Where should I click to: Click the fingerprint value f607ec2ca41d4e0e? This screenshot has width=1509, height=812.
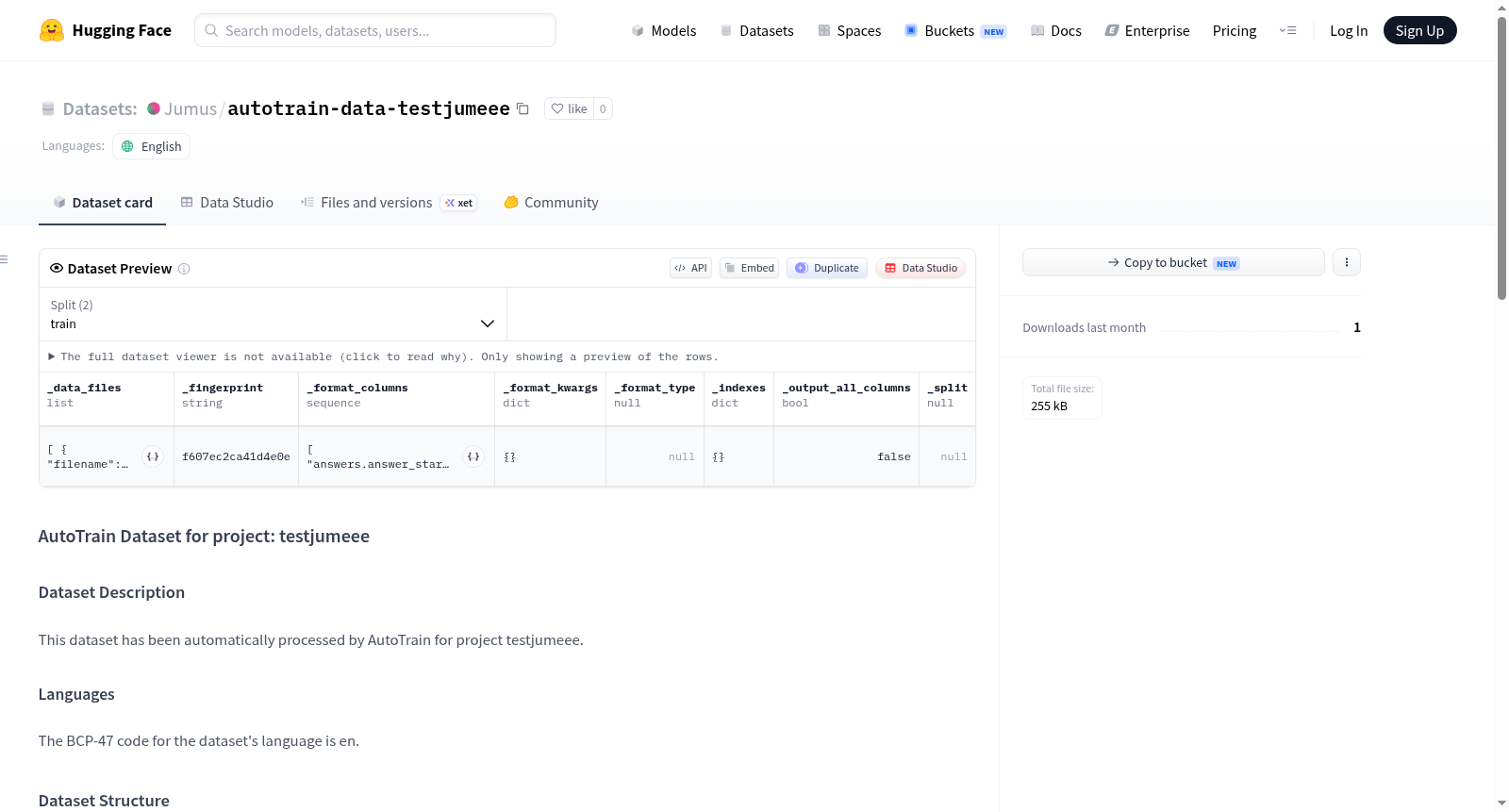click(236, 456)
